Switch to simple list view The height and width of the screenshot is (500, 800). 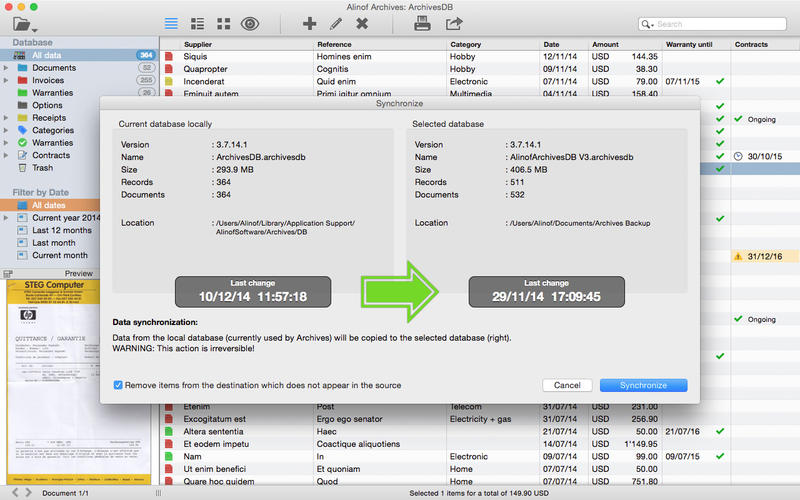point(171,23)
